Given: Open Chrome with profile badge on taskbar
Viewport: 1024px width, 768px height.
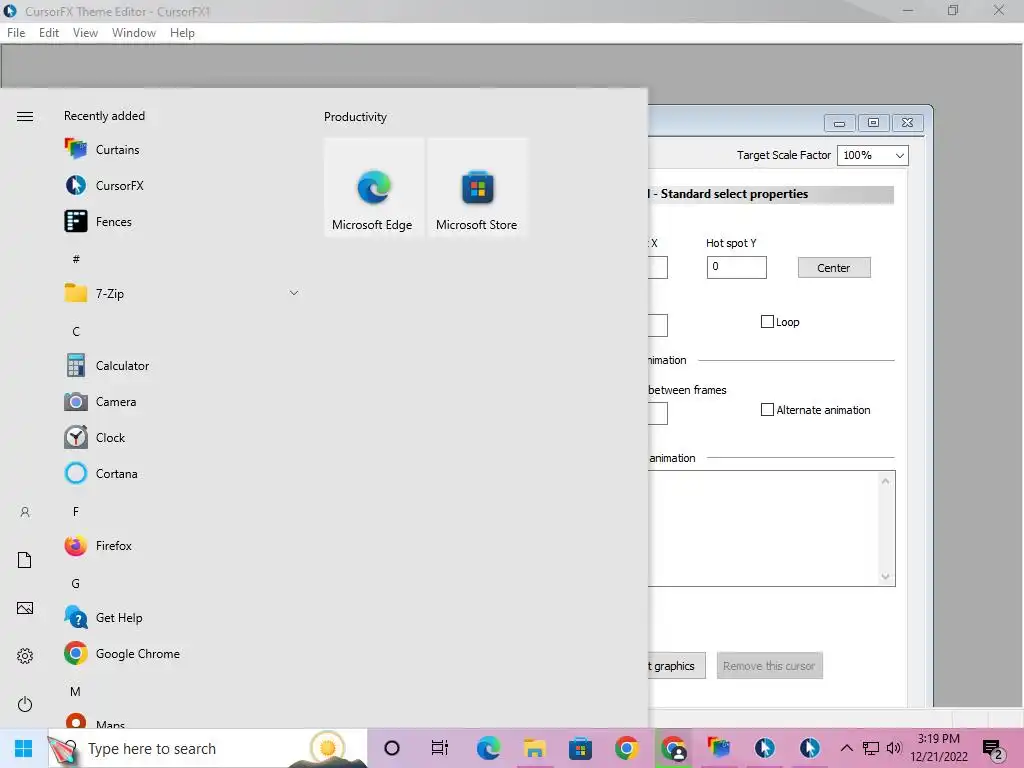Looking at the screenshot, I should point(673,748).
